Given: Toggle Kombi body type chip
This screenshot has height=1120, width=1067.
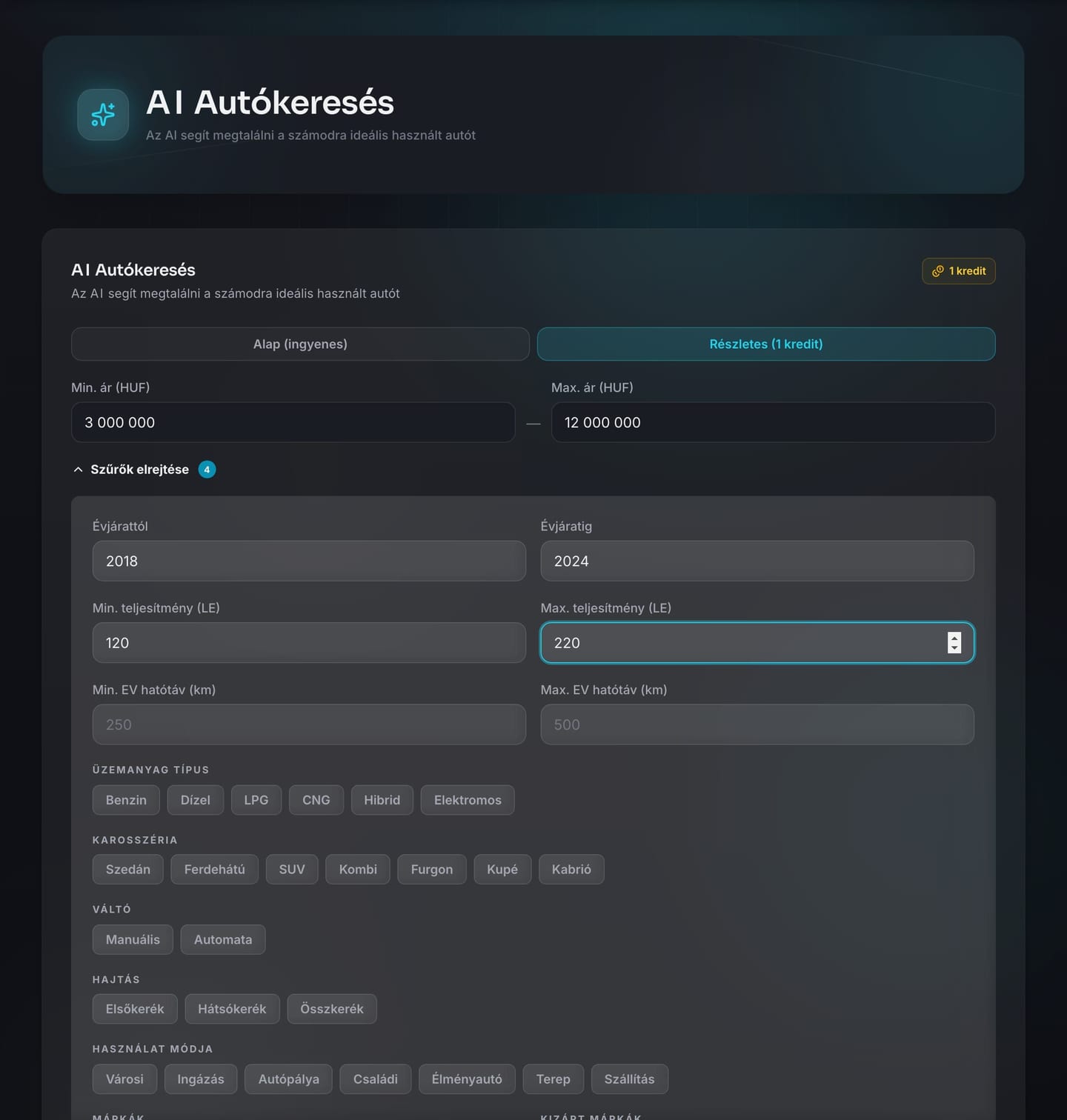Looking at the screenshot, I should [x=358, y=869].
